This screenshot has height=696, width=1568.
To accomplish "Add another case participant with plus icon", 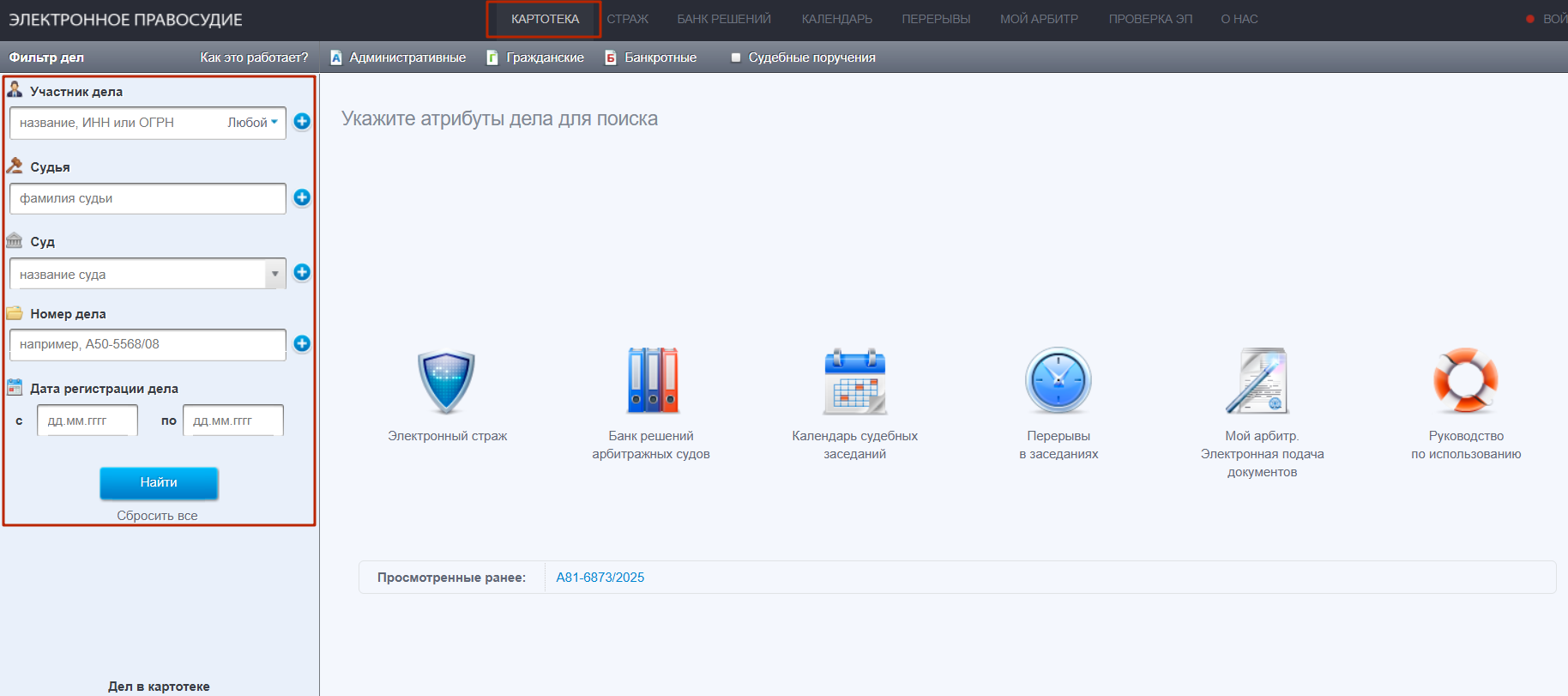I will click(x=302, y=122).
